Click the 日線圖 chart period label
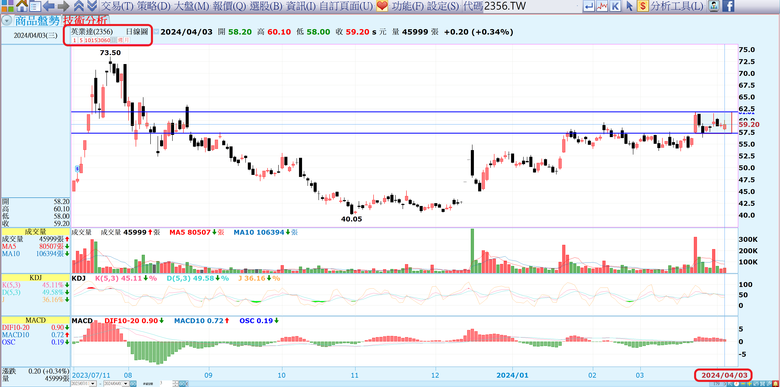The image size is (780, 387). coord(137,31)
